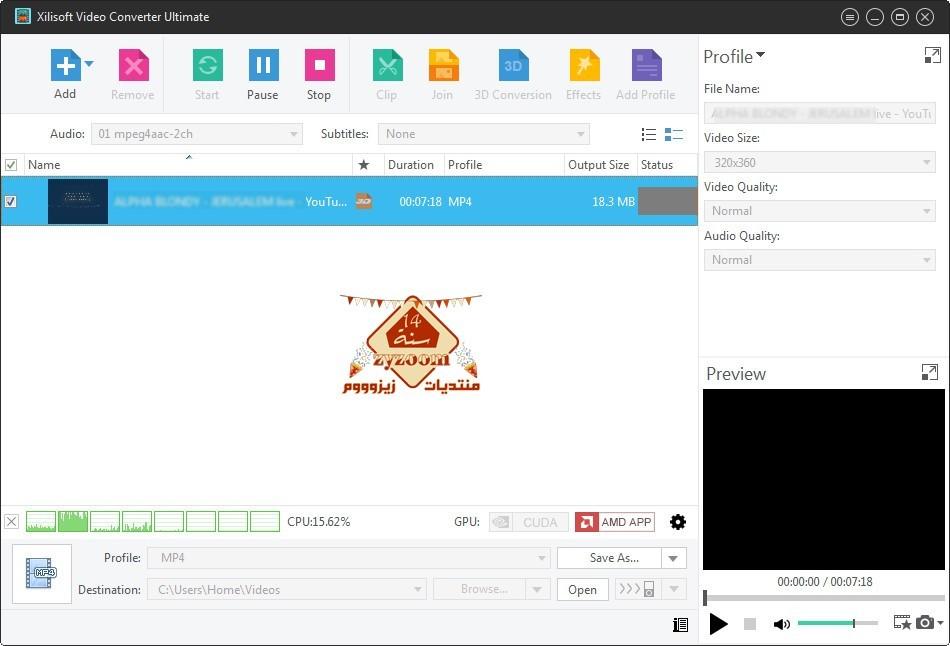Click the Browse button

[479, 589]
